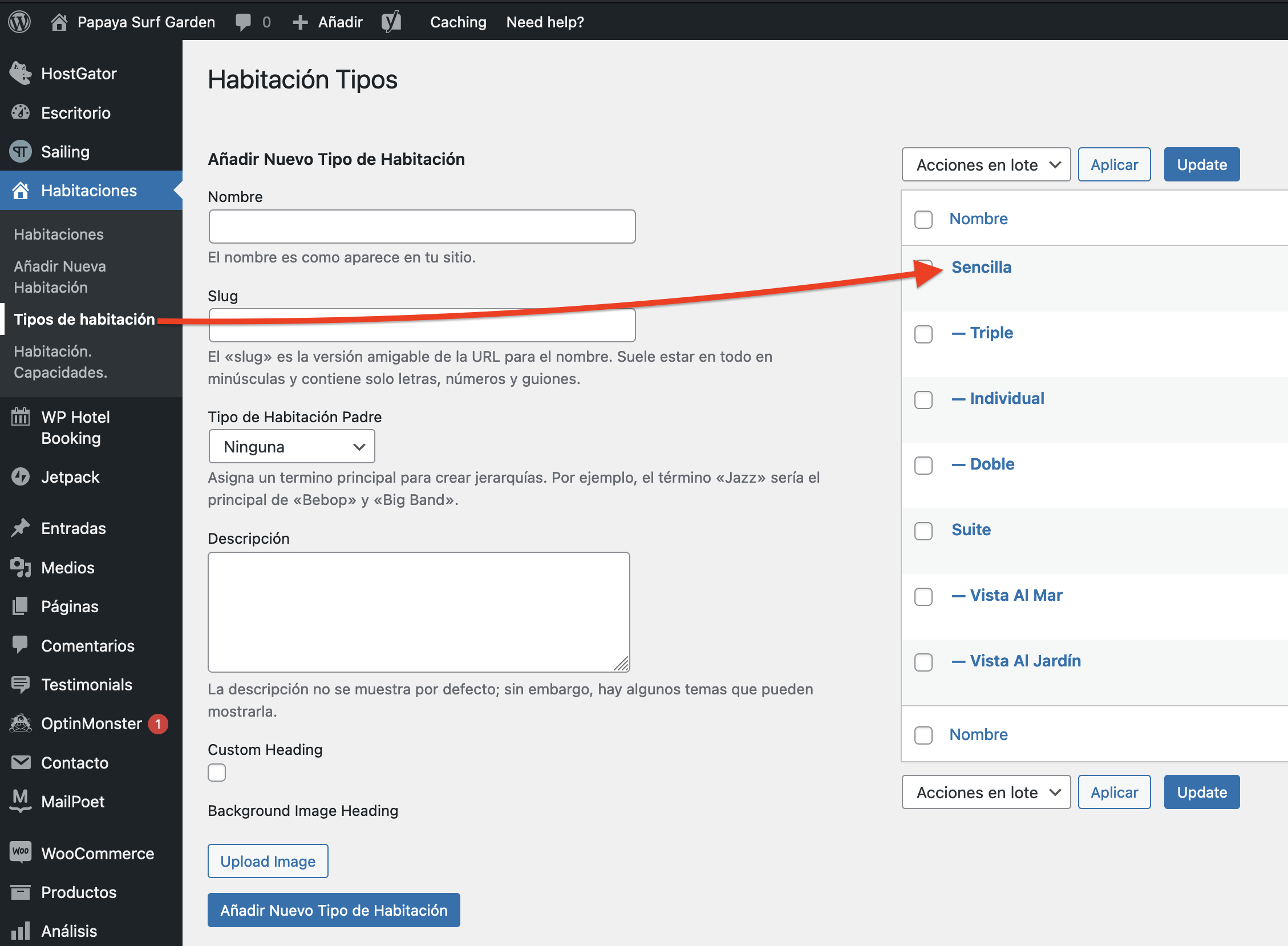This screenshot has height=946, width=1288.
Task: Open the Caching admin bar menu
Action: pyautogui.click(x=458, y=22)
